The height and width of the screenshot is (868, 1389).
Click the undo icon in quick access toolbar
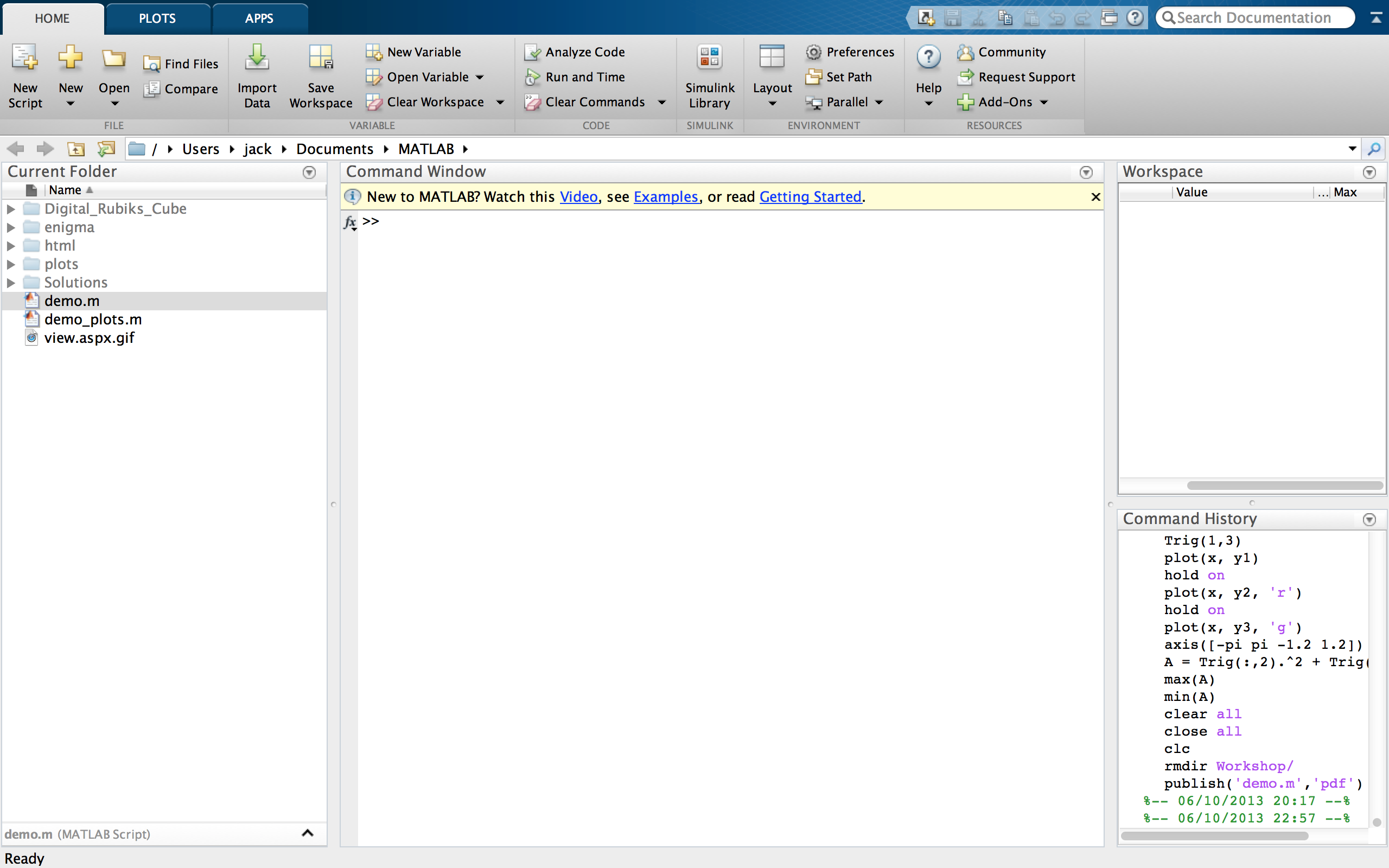[x=1057, y=18]
